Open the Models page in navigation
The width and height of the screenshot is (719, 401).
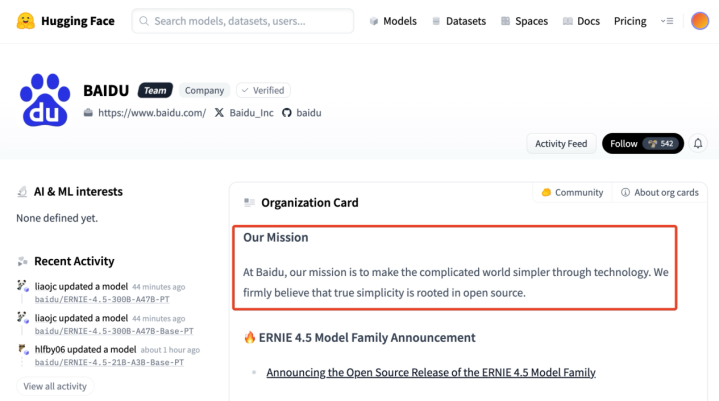tap(393, 21)
